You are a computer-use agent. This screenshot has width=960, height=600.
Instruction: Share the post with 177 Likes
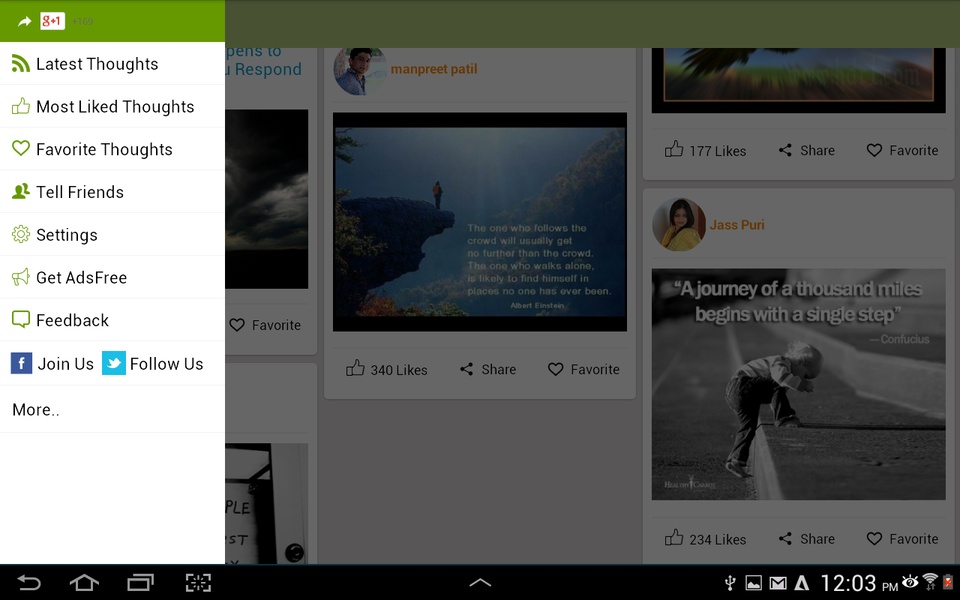coord(806,150)
